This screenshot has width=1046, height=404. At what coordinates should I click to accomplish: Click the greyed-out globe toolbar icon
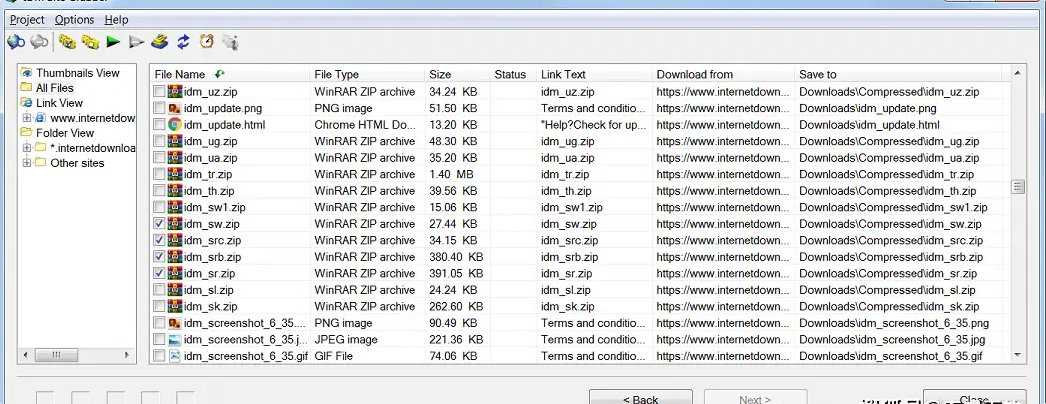[40, 42]
